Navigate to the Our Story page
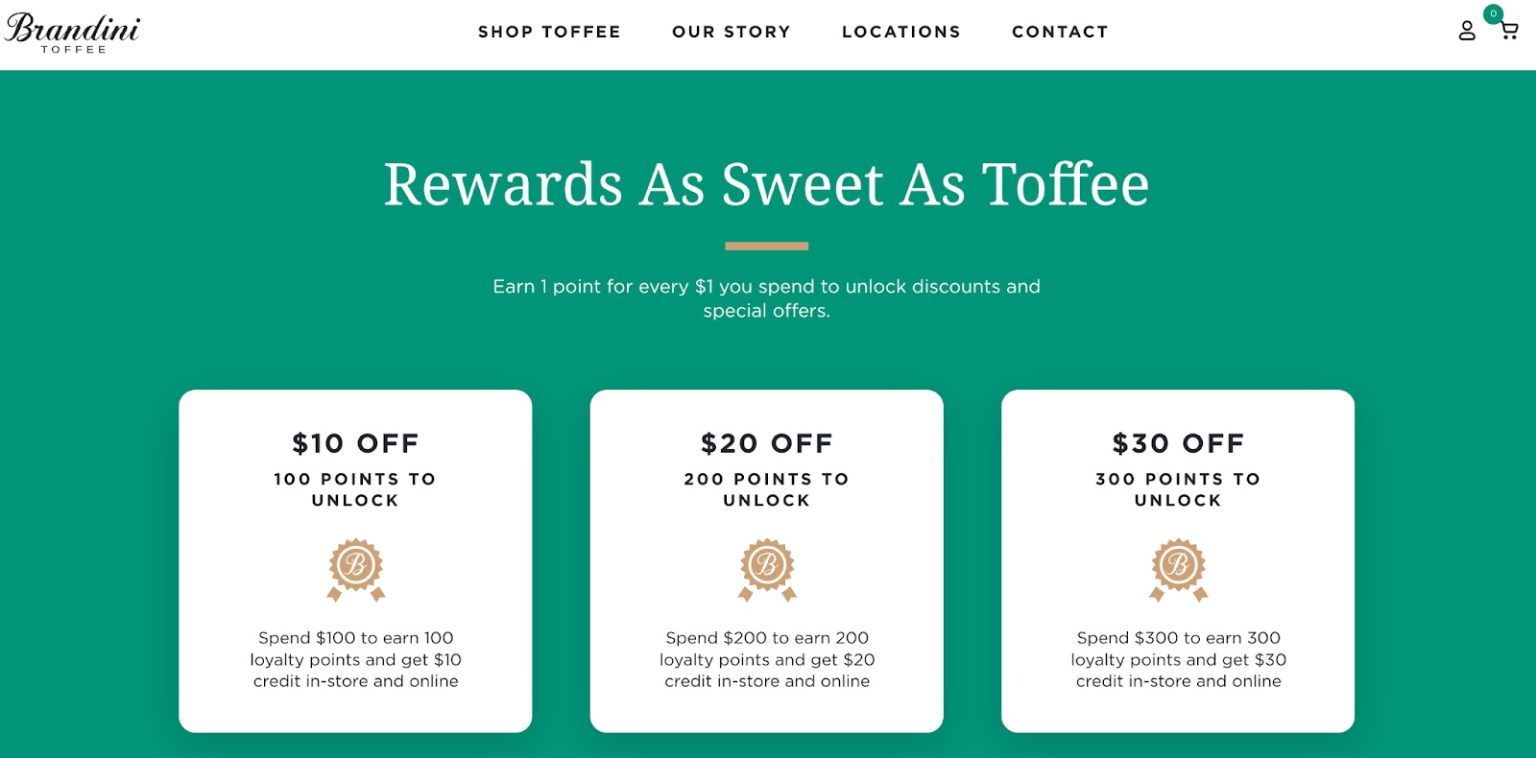Screen dimensions: 1536x758 731,31
